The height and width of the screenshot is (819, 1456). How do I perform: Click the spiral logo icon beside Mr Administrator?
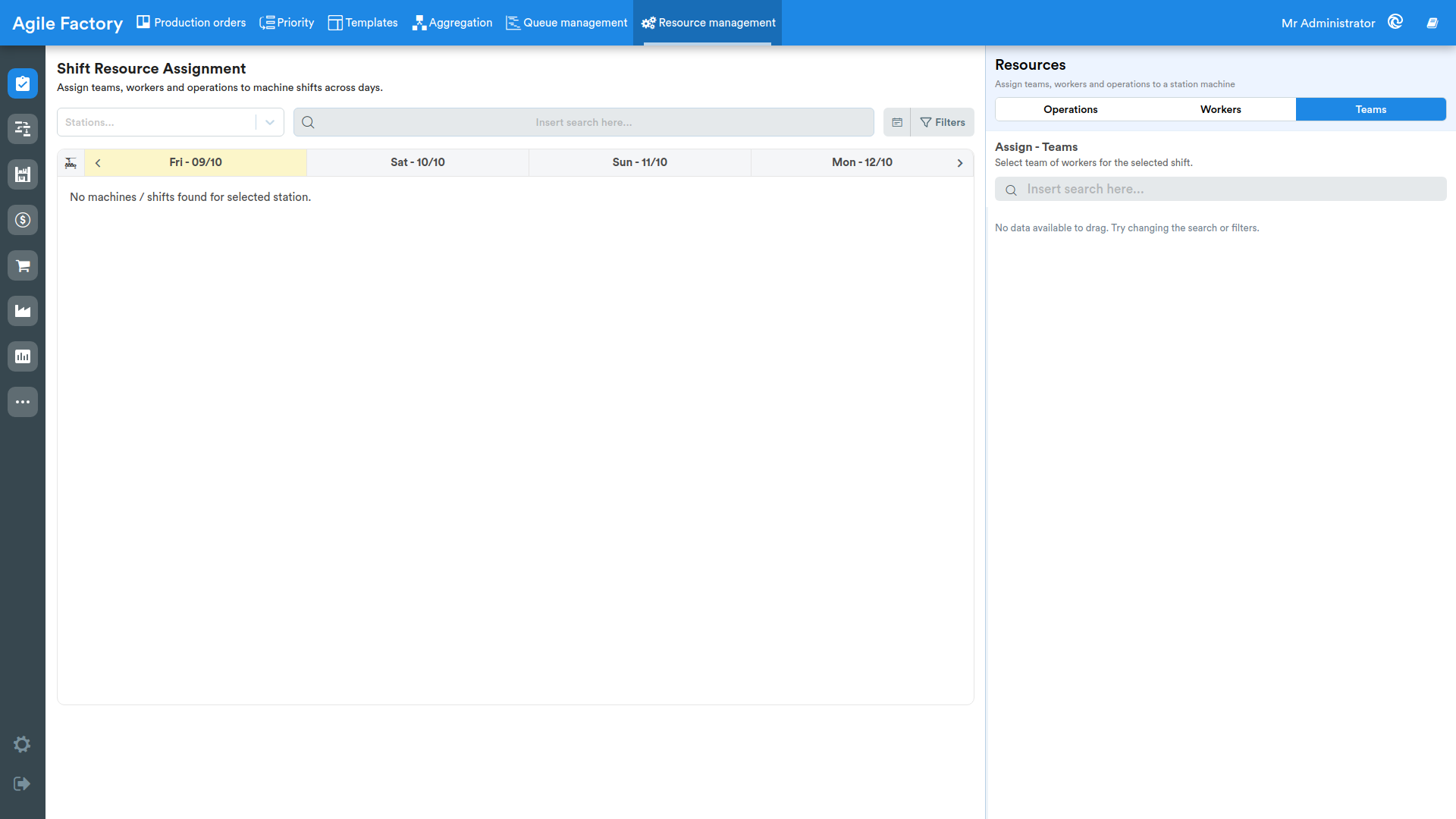coord(1395,22)
